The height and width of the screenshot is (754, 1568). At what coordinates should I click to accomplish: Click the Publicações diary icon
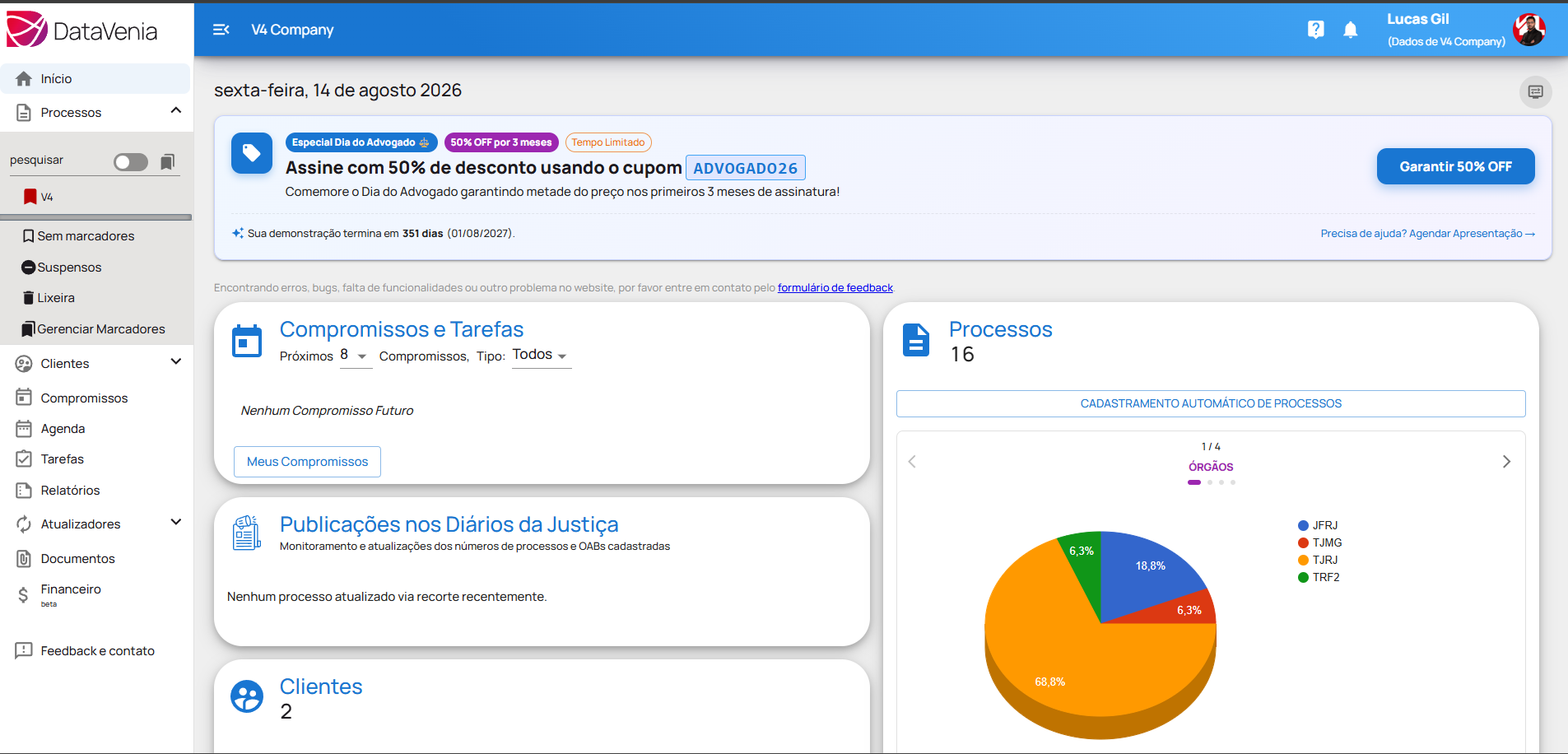[x=247, y=533]
